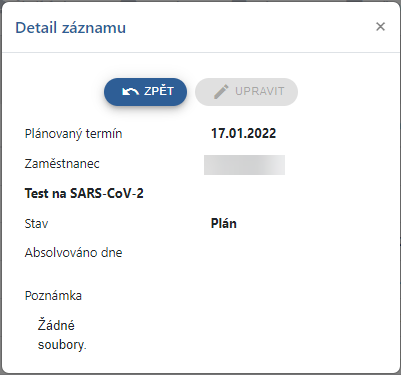Close the Detail záznamu dialog
Image resolution: width=401 pixels, height=375 pixels.
pyautogui.click(x=380, y=27)
